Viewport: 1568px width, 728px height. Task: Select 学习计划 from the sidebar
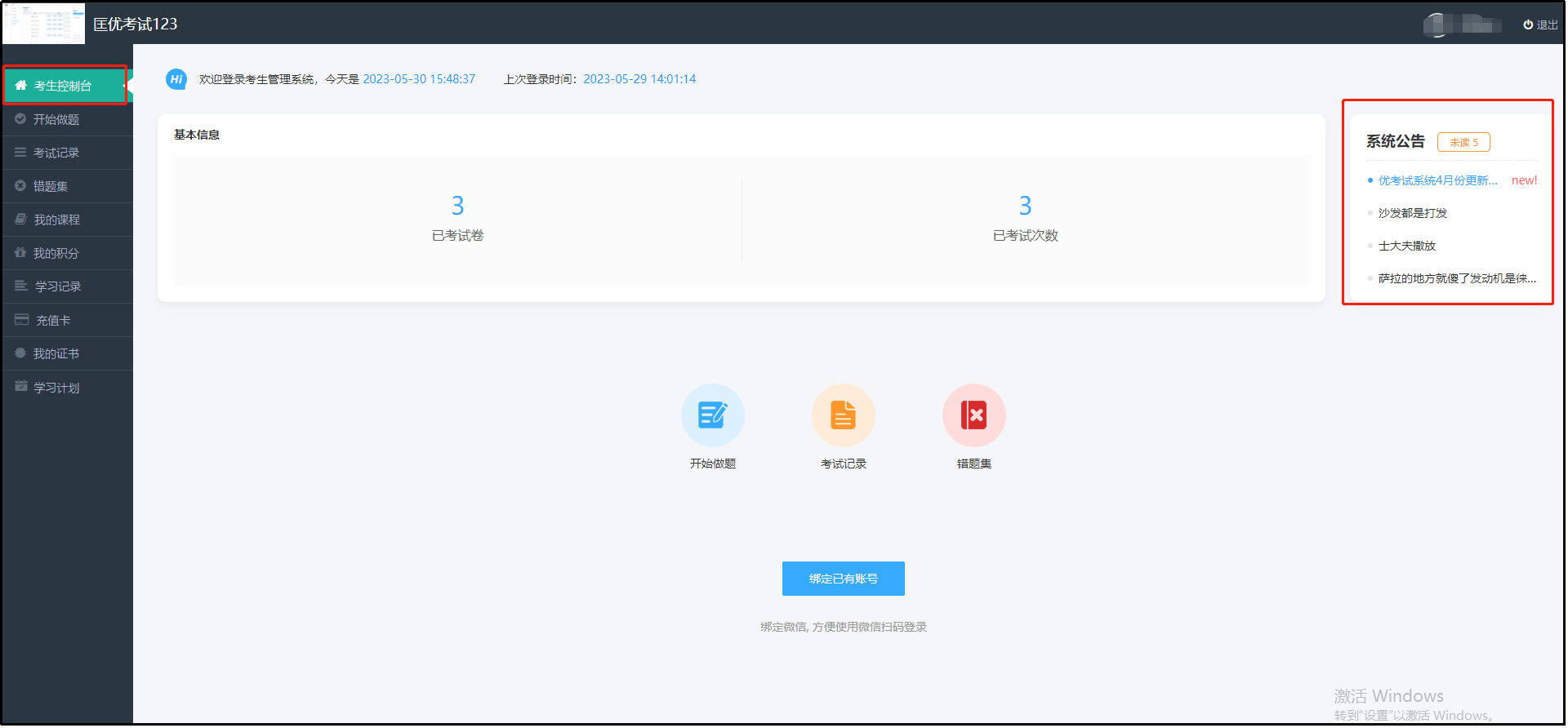click(67, 387)
